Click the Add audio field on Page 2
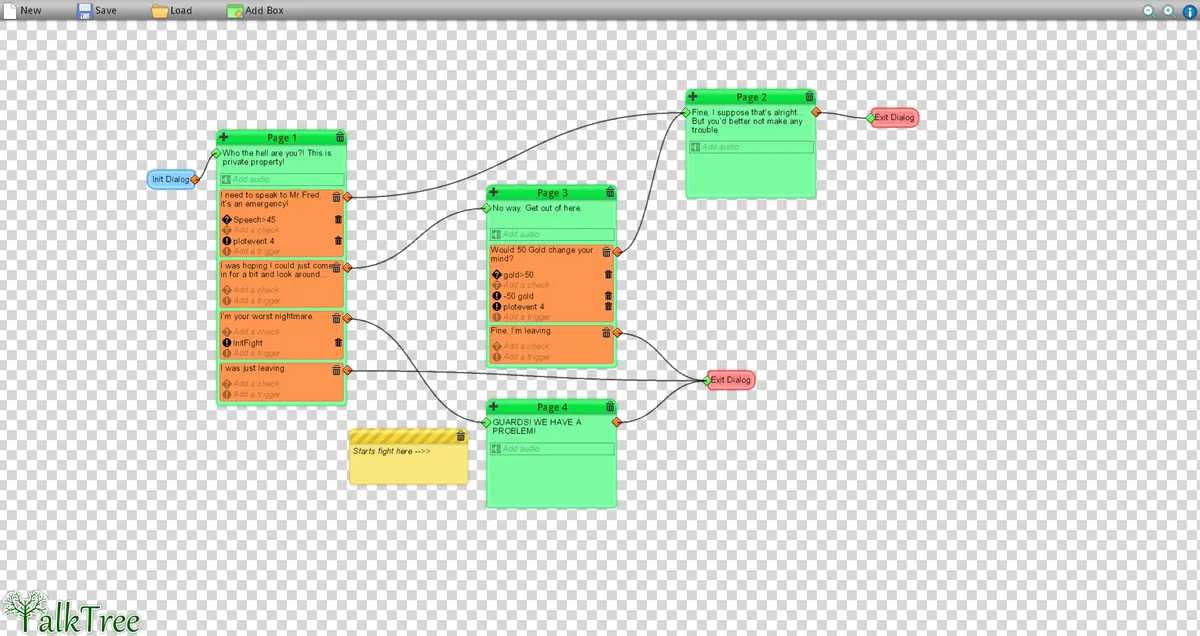Screen dimensions: 1200x636 point(750,146)
